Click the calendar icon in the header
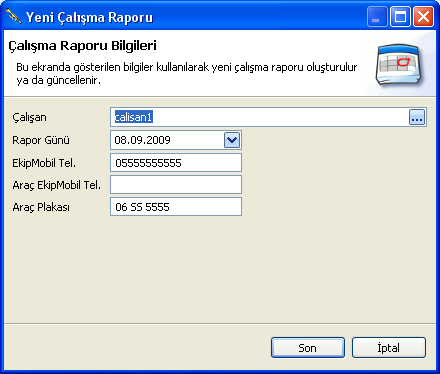Image resolution: width=440 pixels, height=374 pixels. pos(398,65)
